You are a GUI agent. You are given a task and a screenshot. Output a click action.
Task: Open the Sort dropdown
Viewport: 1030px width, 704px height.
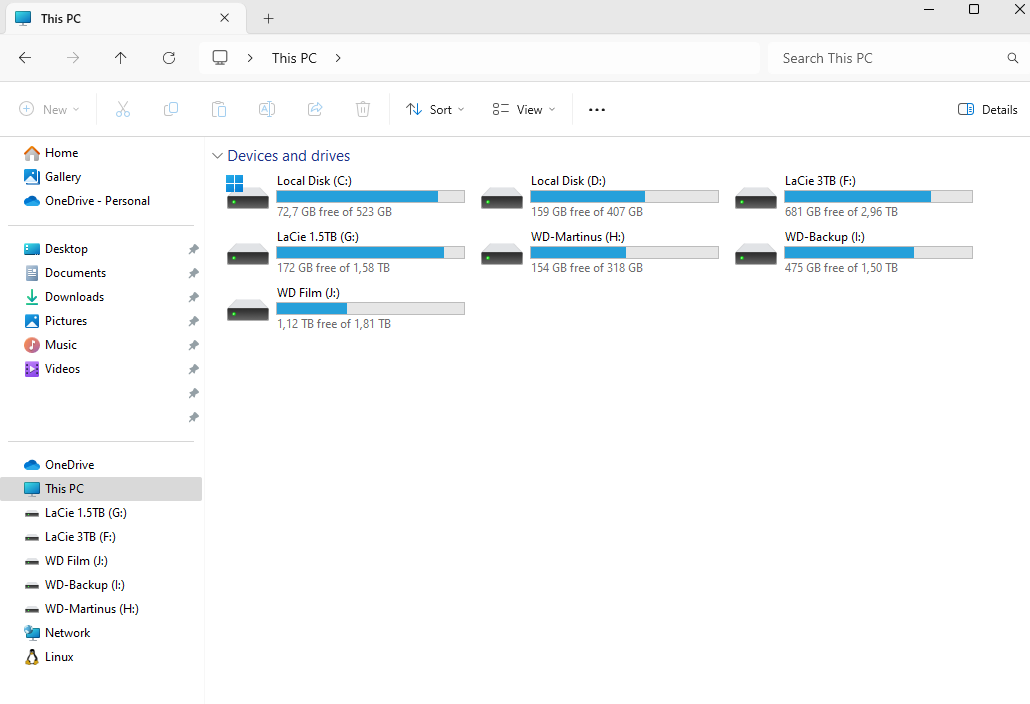pos(434,109)
